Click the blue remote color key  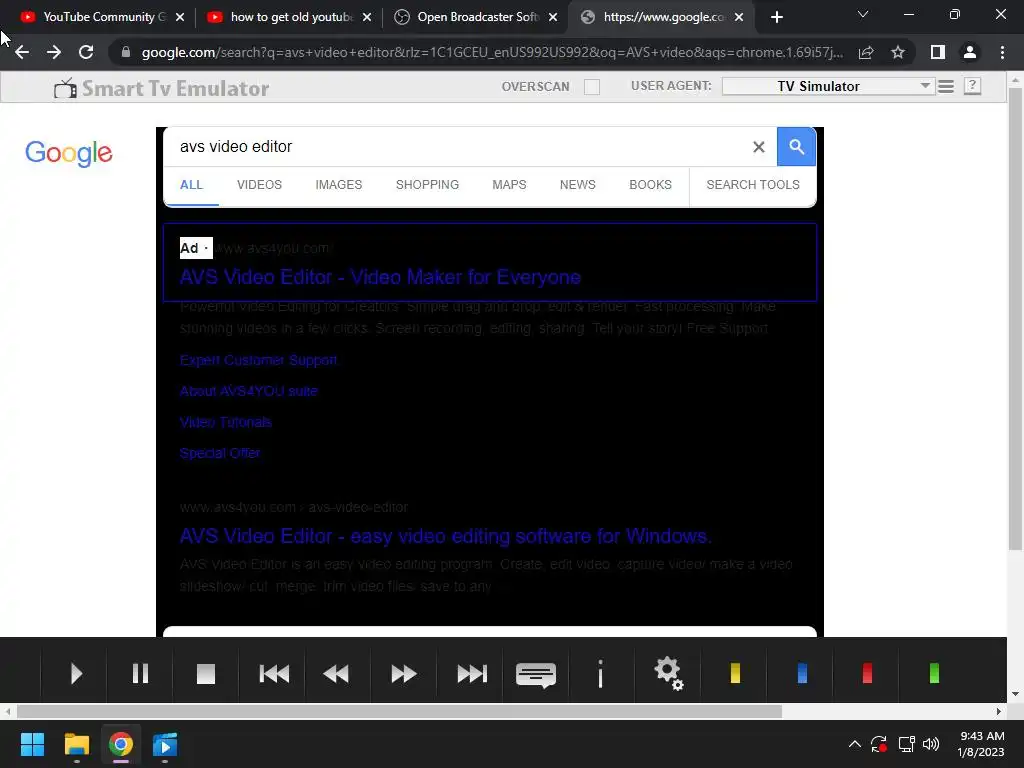point(803,673)
